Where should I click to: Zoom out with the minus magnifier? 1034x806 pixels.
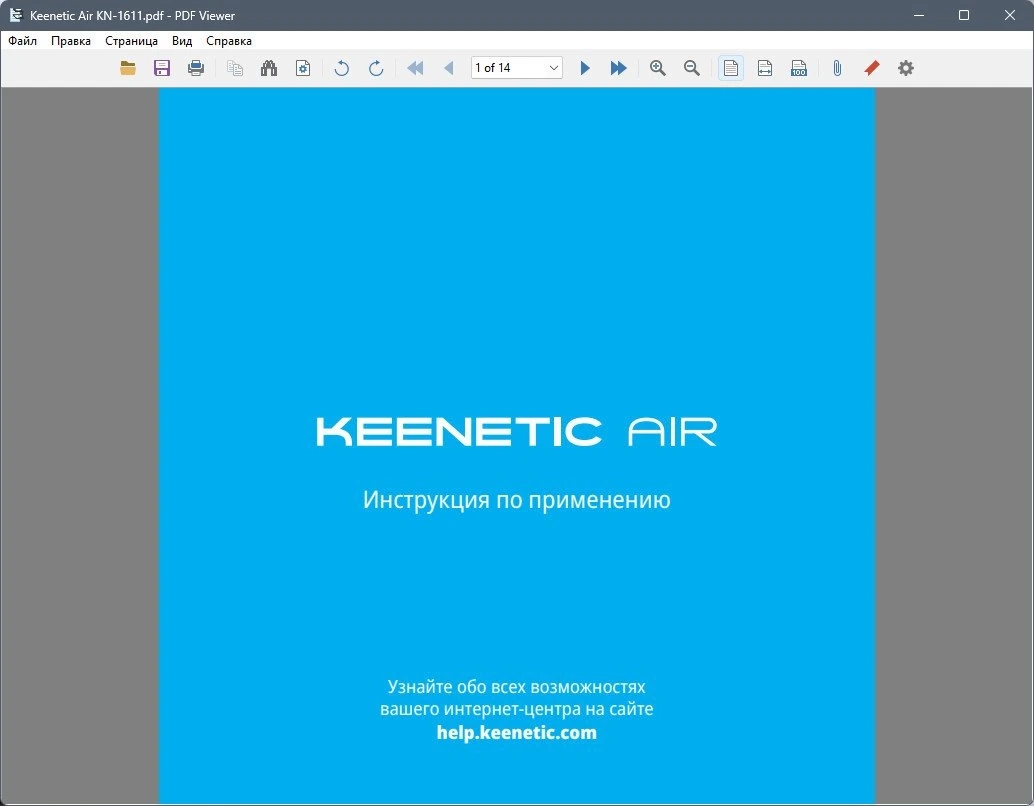click(692, 68)
